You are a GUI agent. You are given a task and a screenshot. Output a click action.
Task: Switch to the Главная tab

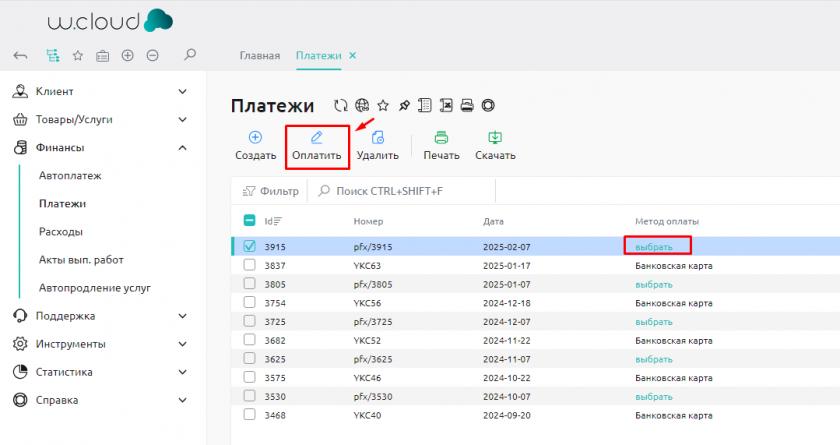tap(259, 55)
